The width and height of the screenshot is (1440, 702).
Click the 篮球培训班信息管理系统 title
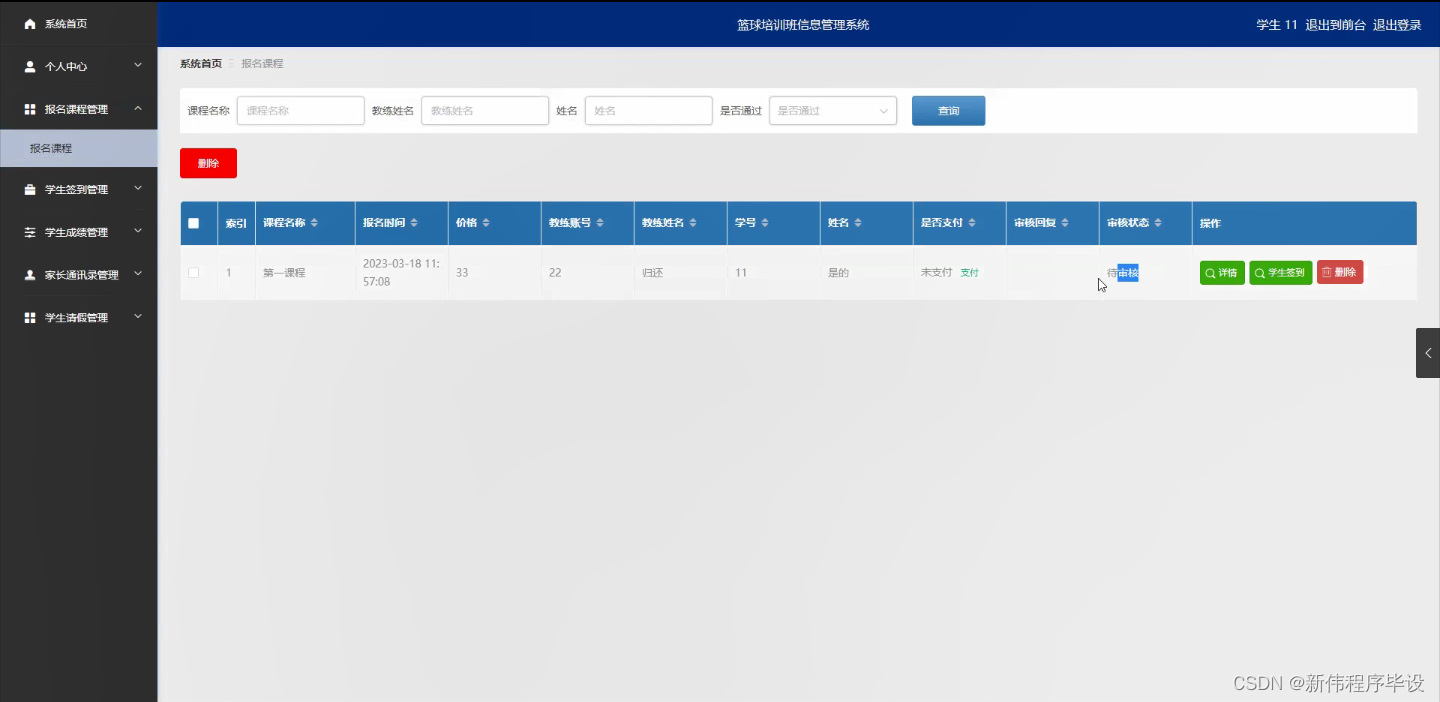[x=803, y=25]
